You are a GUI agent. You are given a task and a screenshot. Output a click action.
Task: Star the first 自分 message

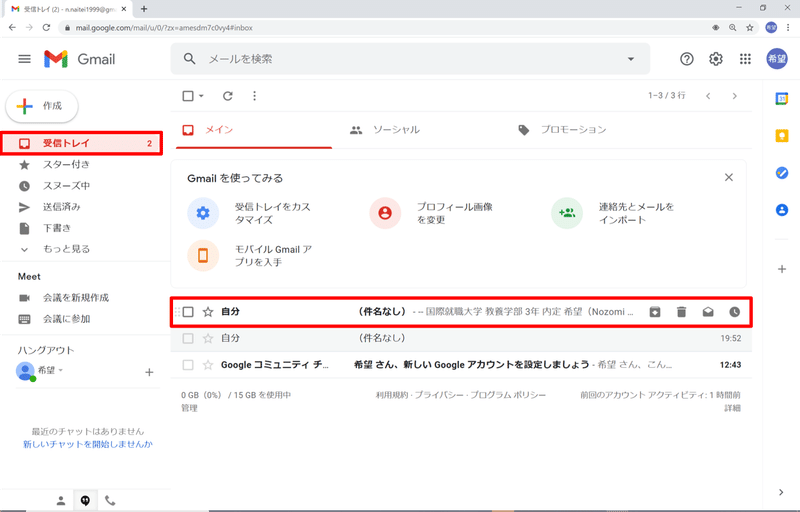point(208,312)
